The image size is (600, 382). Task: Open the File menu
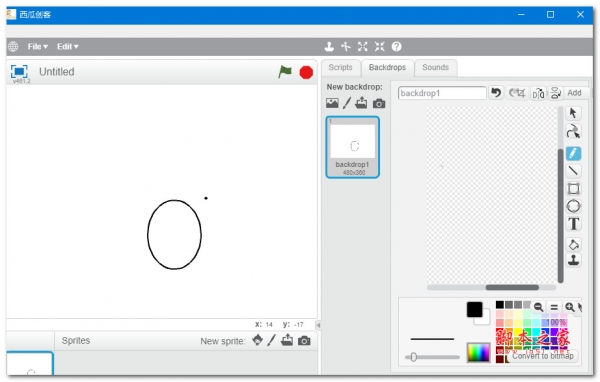pyautogui.click(x=38, y=47)
